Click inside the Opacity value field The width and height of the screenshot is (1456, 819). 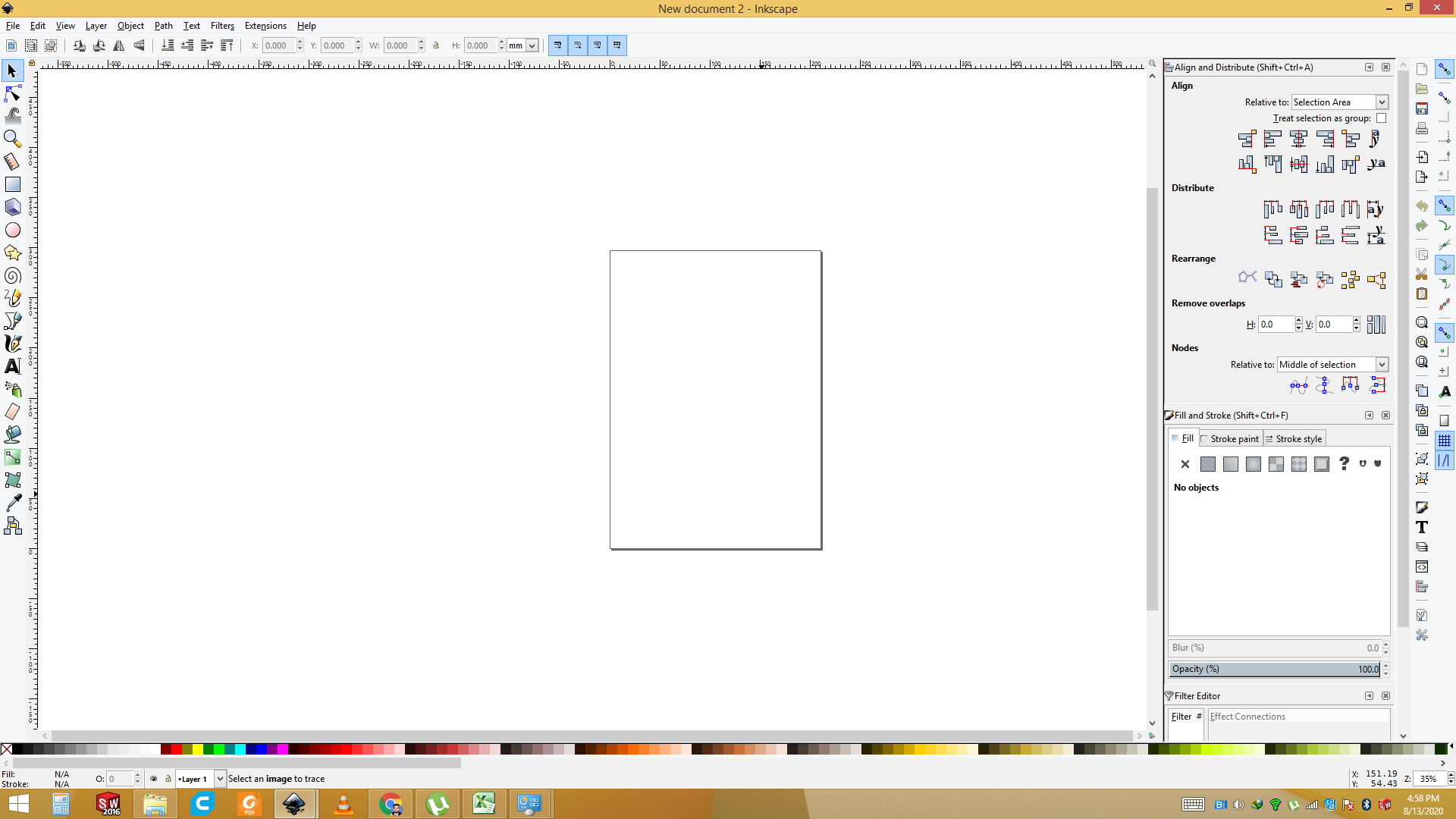pyautogui.click(x=1274, y=669)
